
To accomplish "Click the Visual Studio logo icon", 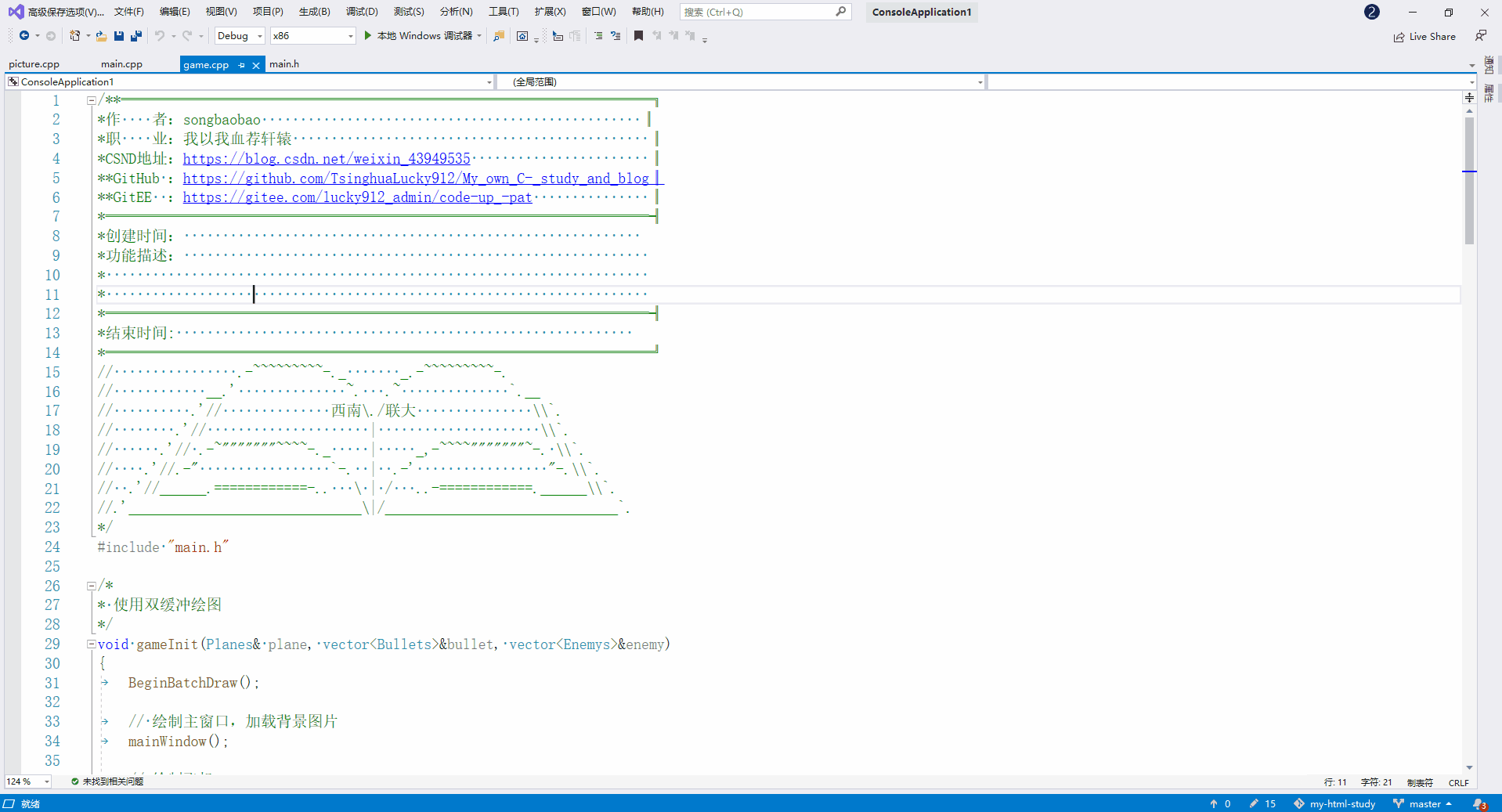I will pos(16,12).
